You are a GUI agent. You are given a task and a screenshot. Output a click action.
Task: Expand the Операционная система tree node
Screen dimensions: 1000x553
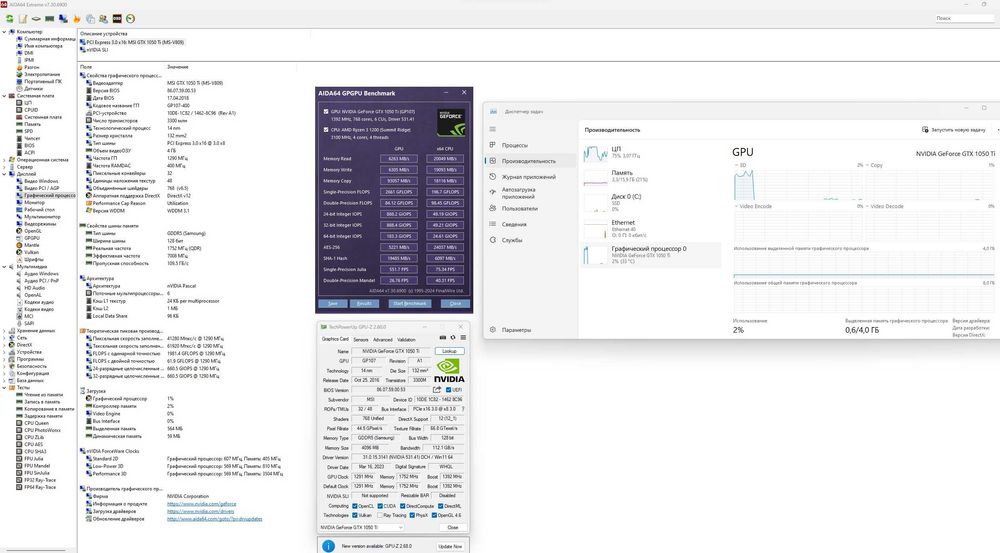point(4,159)
